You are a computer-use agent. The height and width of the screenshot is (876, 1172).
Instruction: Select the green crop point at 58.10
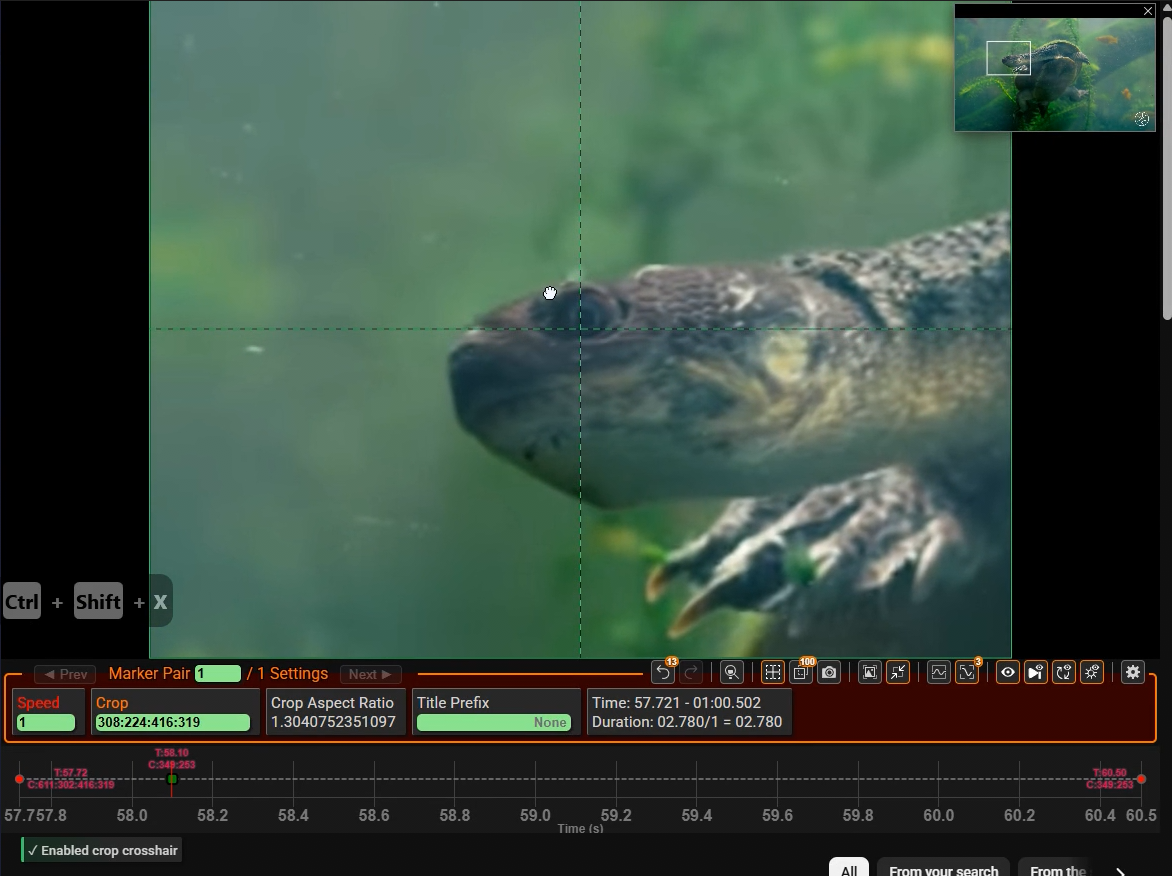172,780
